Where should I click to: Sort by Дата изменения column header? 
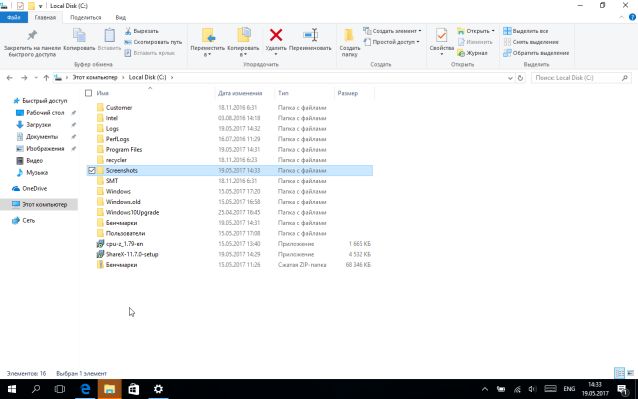coord(240,93)
